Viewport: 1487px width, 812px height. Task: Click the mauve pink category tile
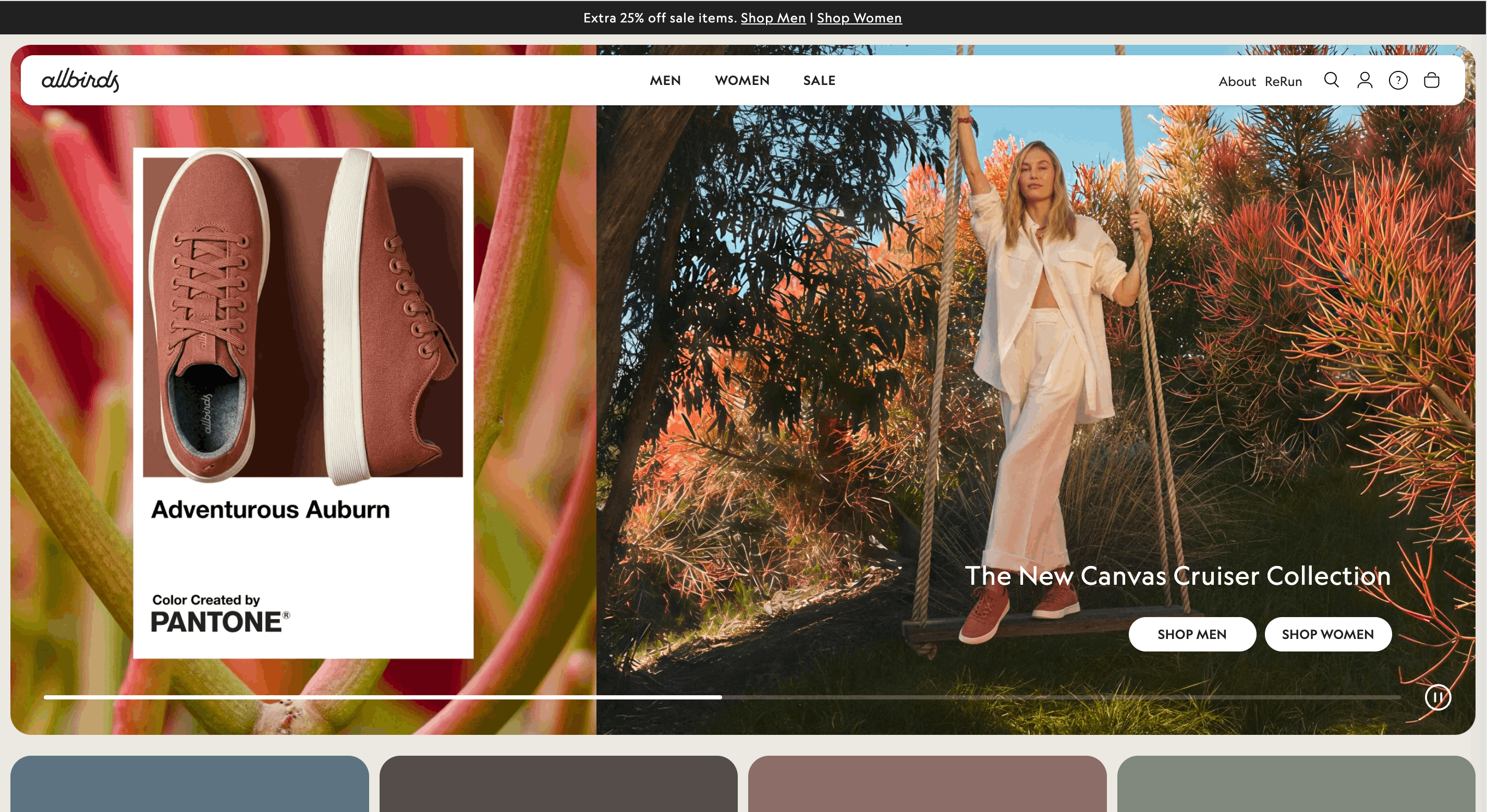tap(927, 784)
